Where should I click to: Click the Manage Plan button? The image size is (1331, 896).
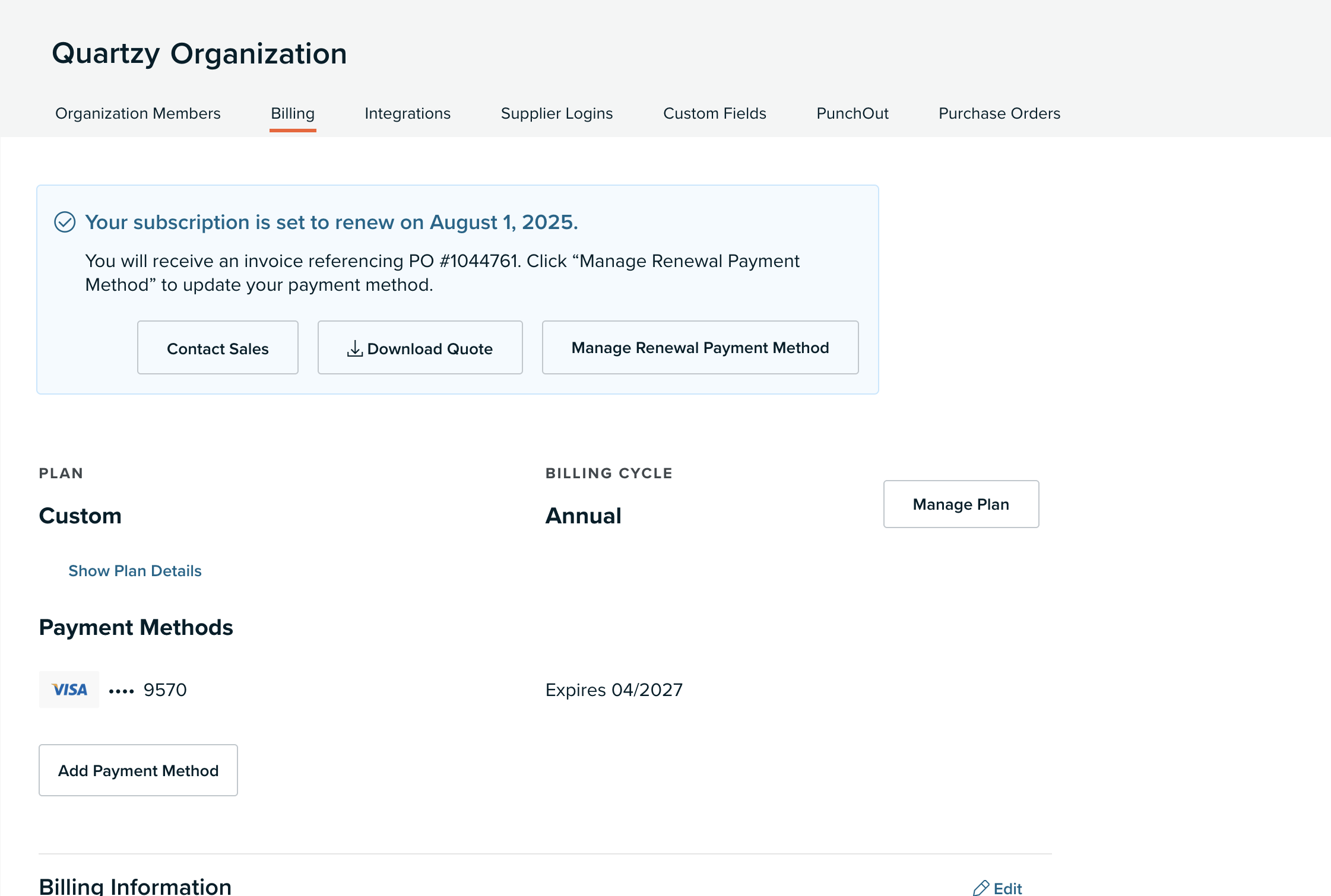coord(961,504)
